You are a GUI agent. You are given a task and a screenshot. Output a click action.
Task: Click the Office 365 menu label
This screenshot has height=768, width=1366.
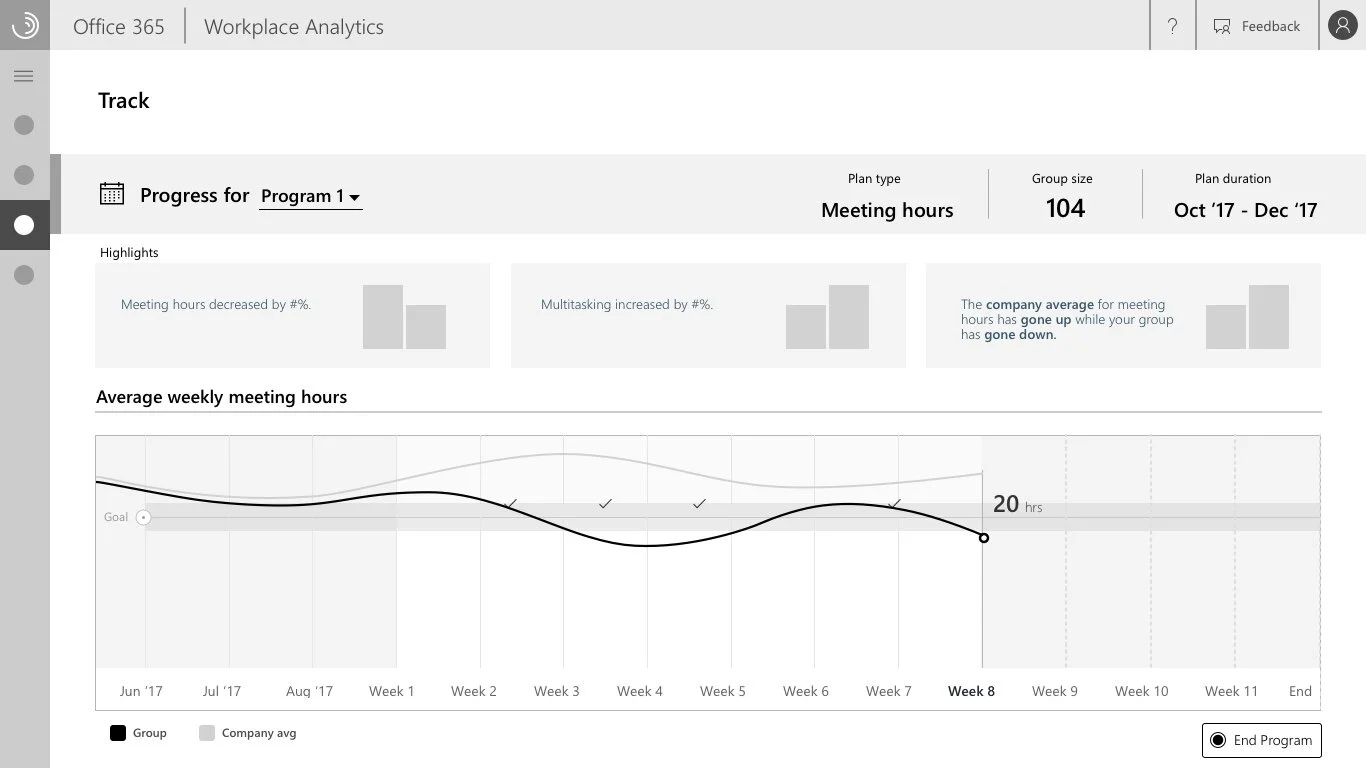118,26
